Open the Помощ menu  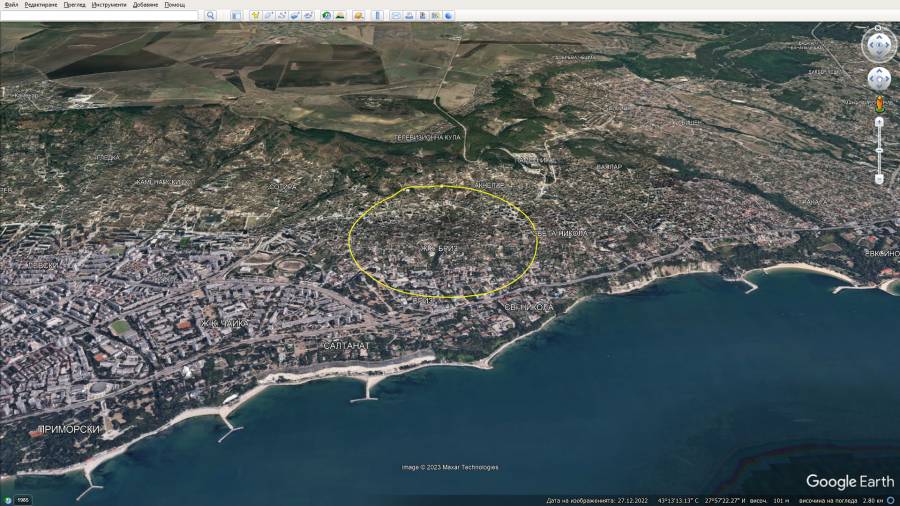pyautogui.click(x=175, y=5)
